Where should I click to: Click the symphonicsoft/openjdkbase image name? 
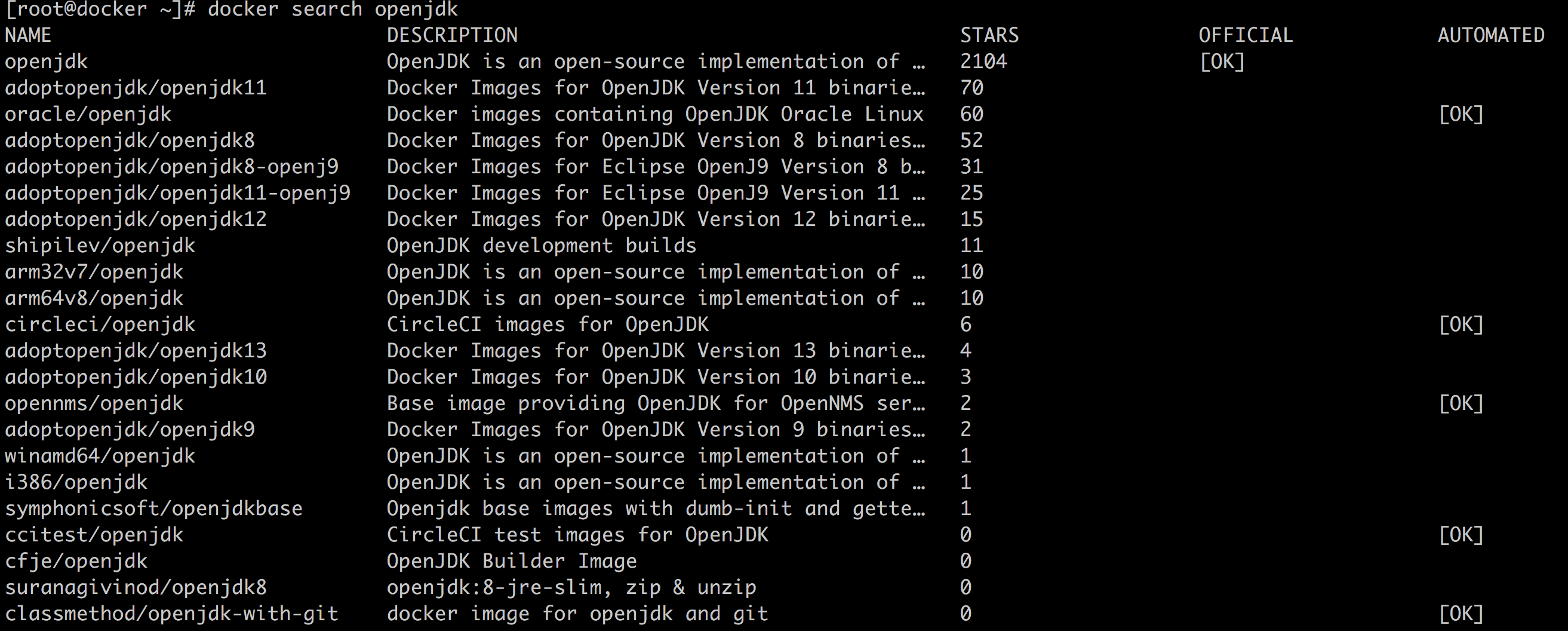pyautogui.click(x=153, y=509)
